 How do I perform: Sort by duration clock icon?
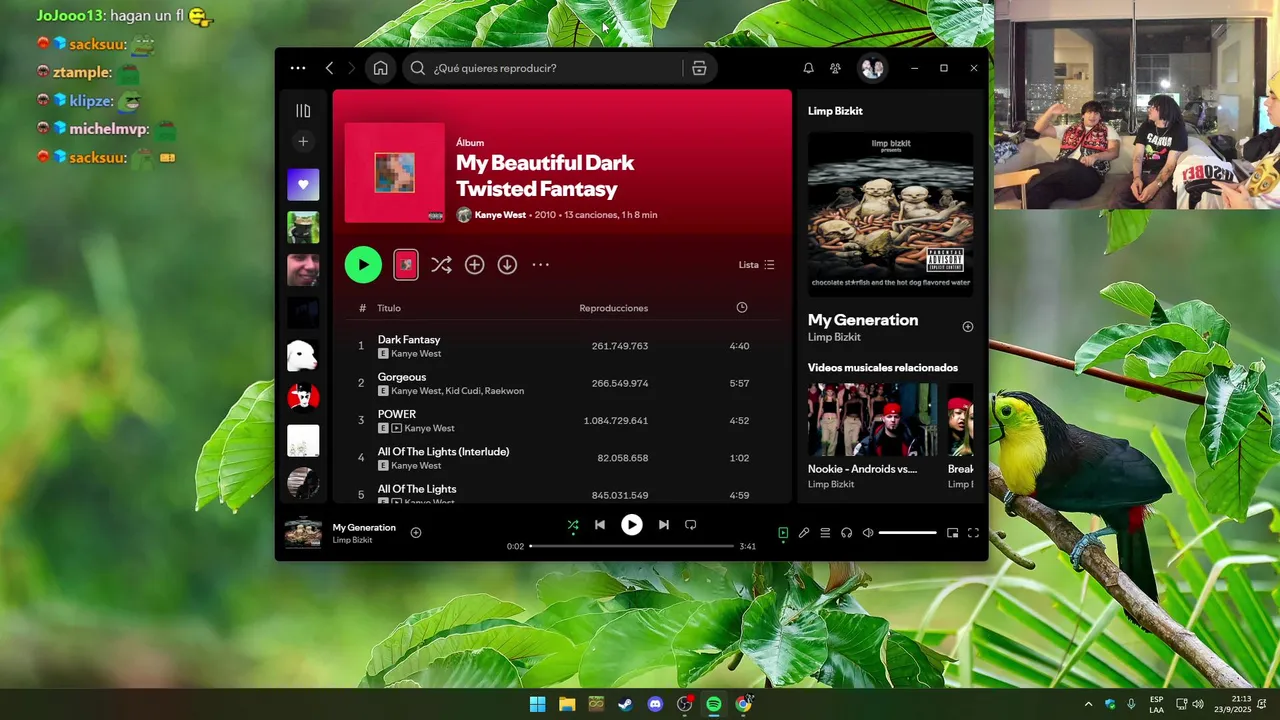click(x=741, y=308)
